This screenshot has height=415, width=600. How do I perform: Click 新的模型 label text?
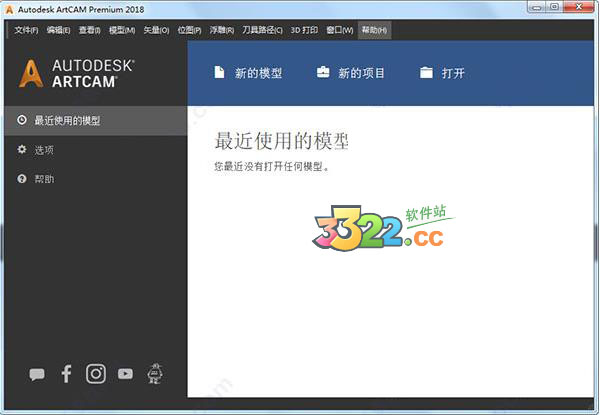coord(258,73)
